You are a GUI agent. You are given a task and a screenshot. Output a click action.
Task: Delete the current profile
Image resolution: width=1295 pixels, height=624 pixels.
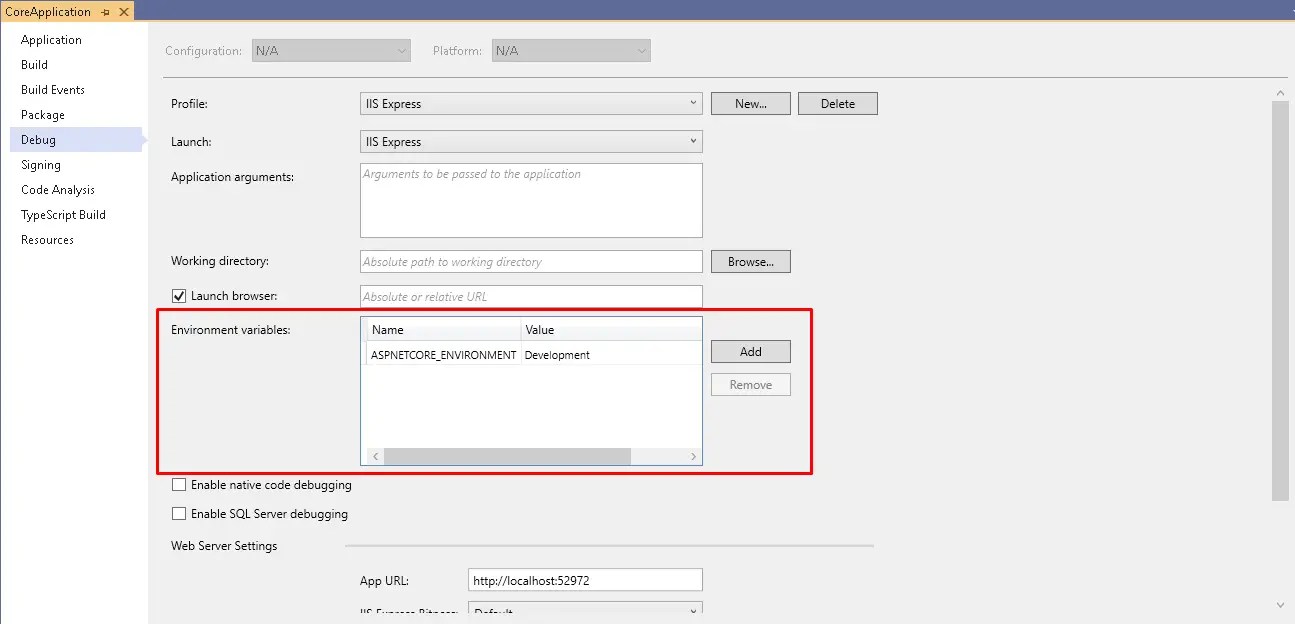(837, 103)
